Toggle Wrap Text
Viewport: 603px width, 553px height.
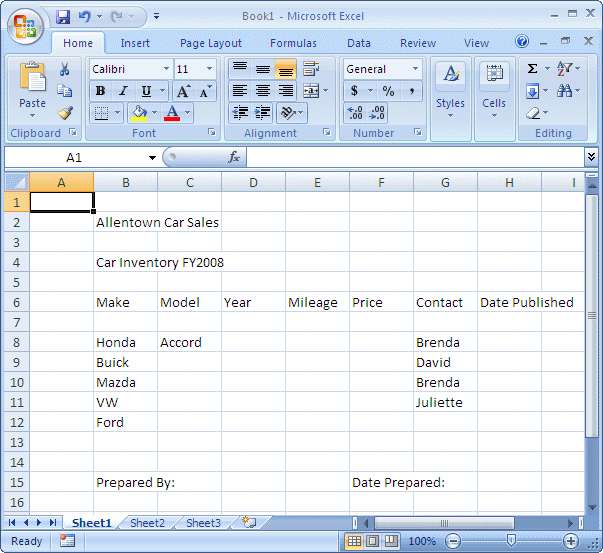(x=311, y=69)
